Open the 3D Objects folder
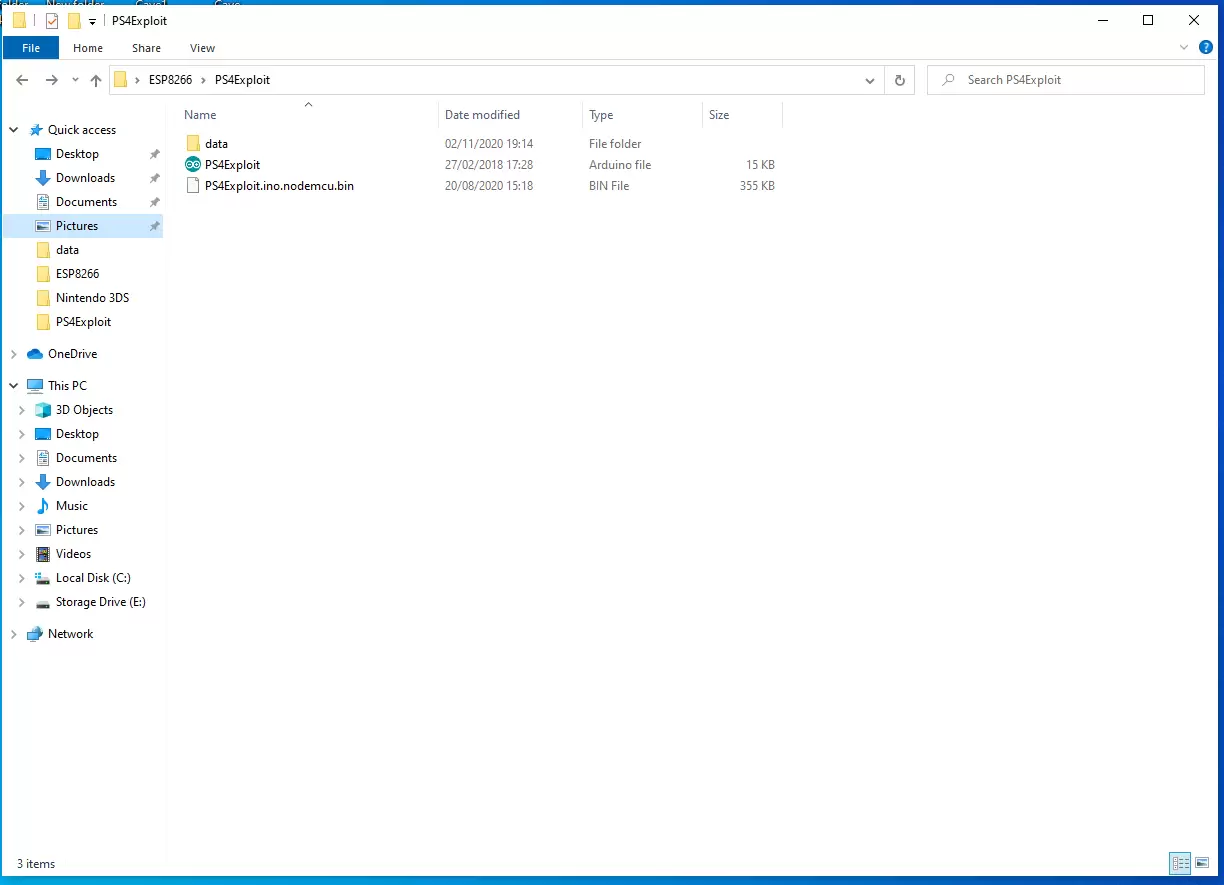Screen dimensions: 1224x885 pyautogui.click(x=84, y=410)
